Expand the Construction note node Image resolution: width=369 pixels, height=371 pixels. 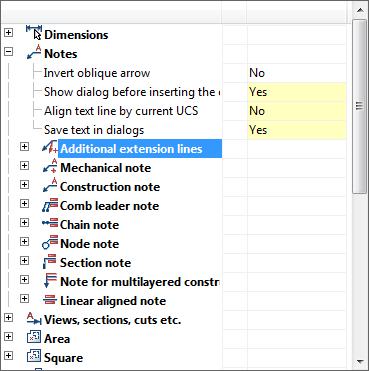pyautogui.click(x=24, y=184)
